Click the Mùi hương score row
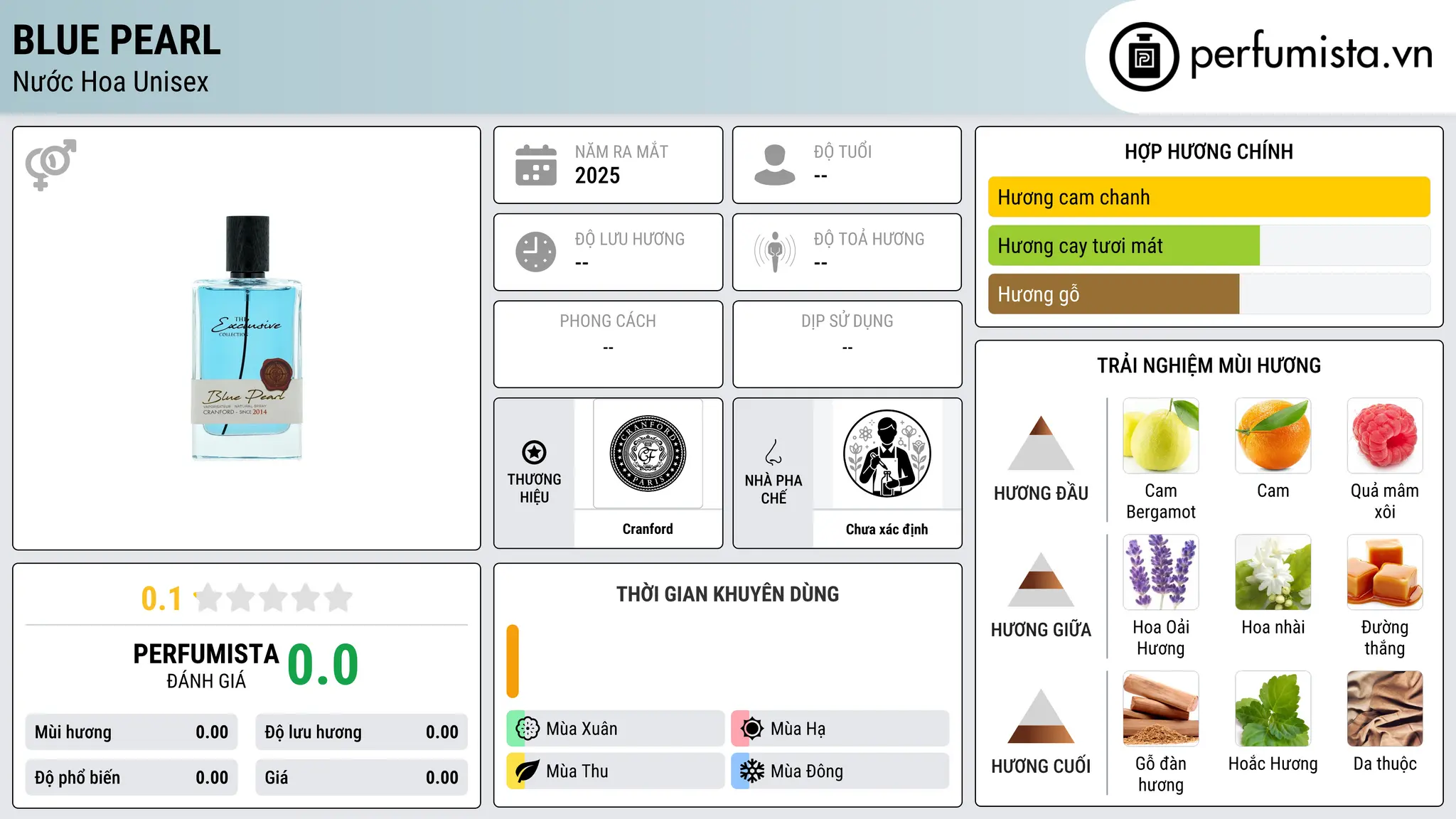Image resolution: width=1456 pixels, height=819 pixels. coord(132,732)
